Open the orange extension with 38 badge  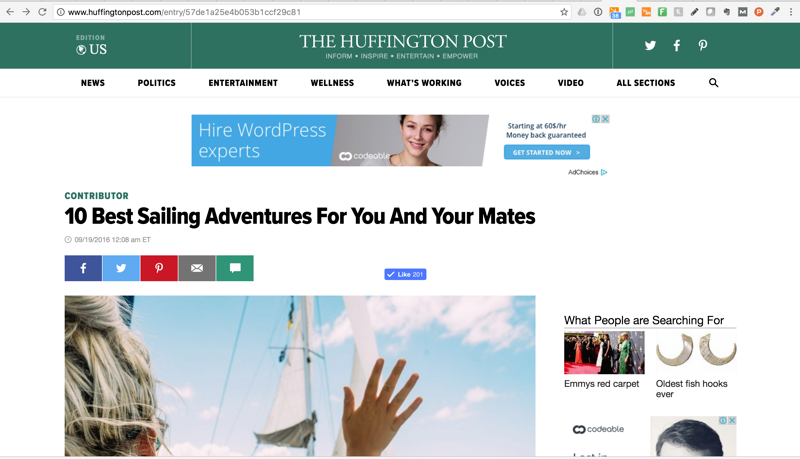pos(615,12)
